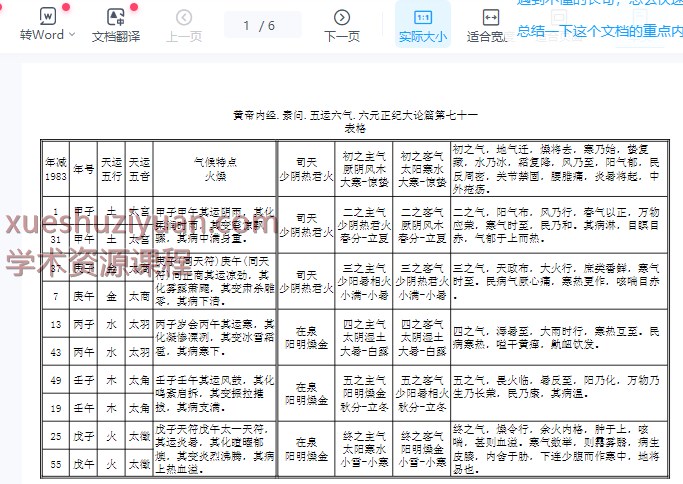Click the 转Word conversion icon

click(x=47, y=17)
